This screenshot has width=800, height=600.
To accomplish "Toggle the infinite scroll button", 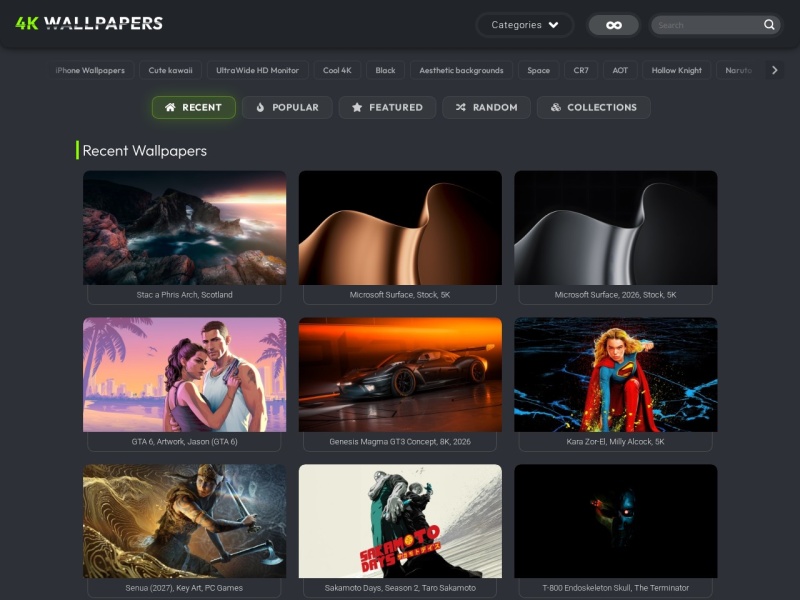I will pyautogui.click(x=613, y=25).
